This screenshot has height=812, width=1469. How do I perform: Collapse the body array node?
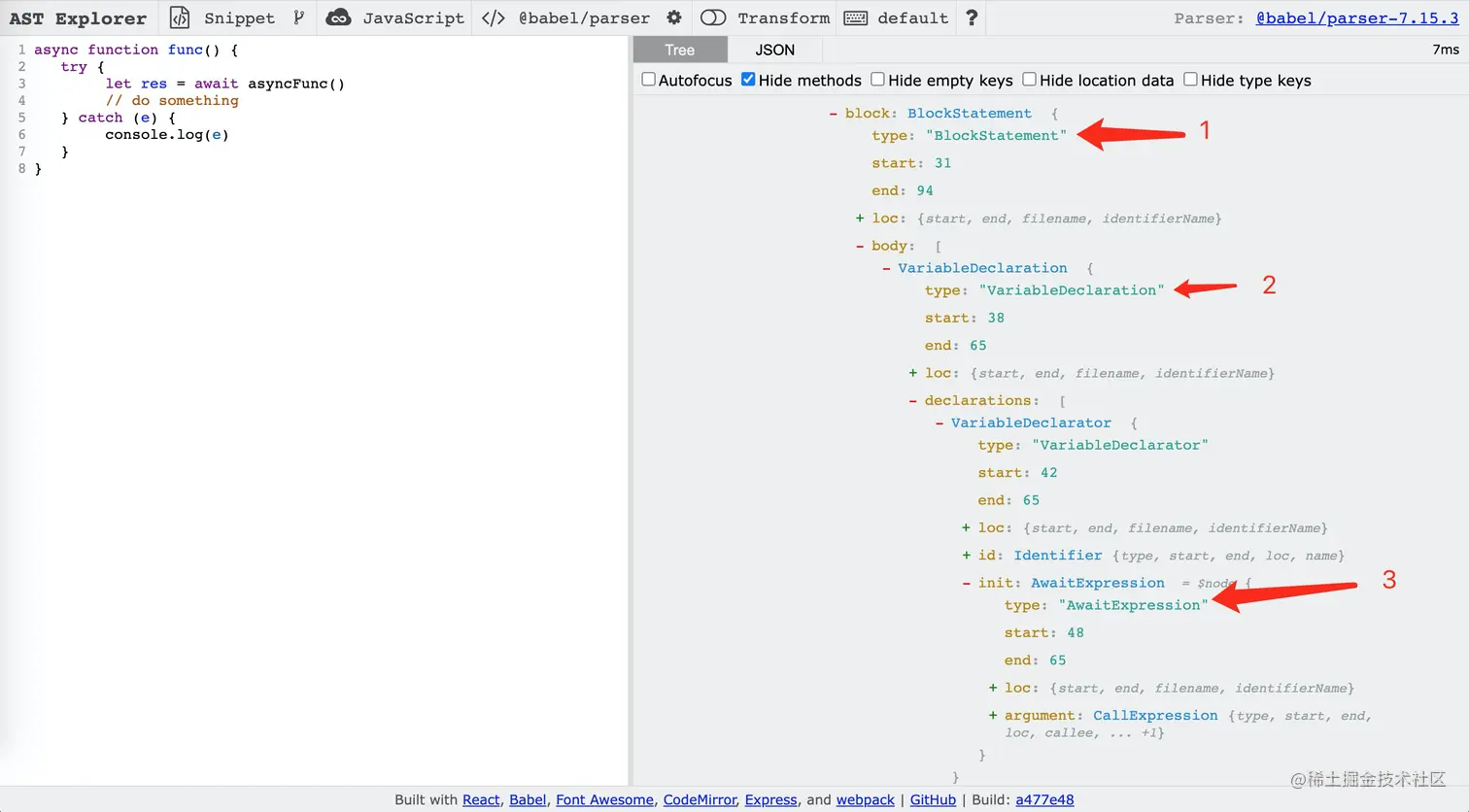(860, 246)
